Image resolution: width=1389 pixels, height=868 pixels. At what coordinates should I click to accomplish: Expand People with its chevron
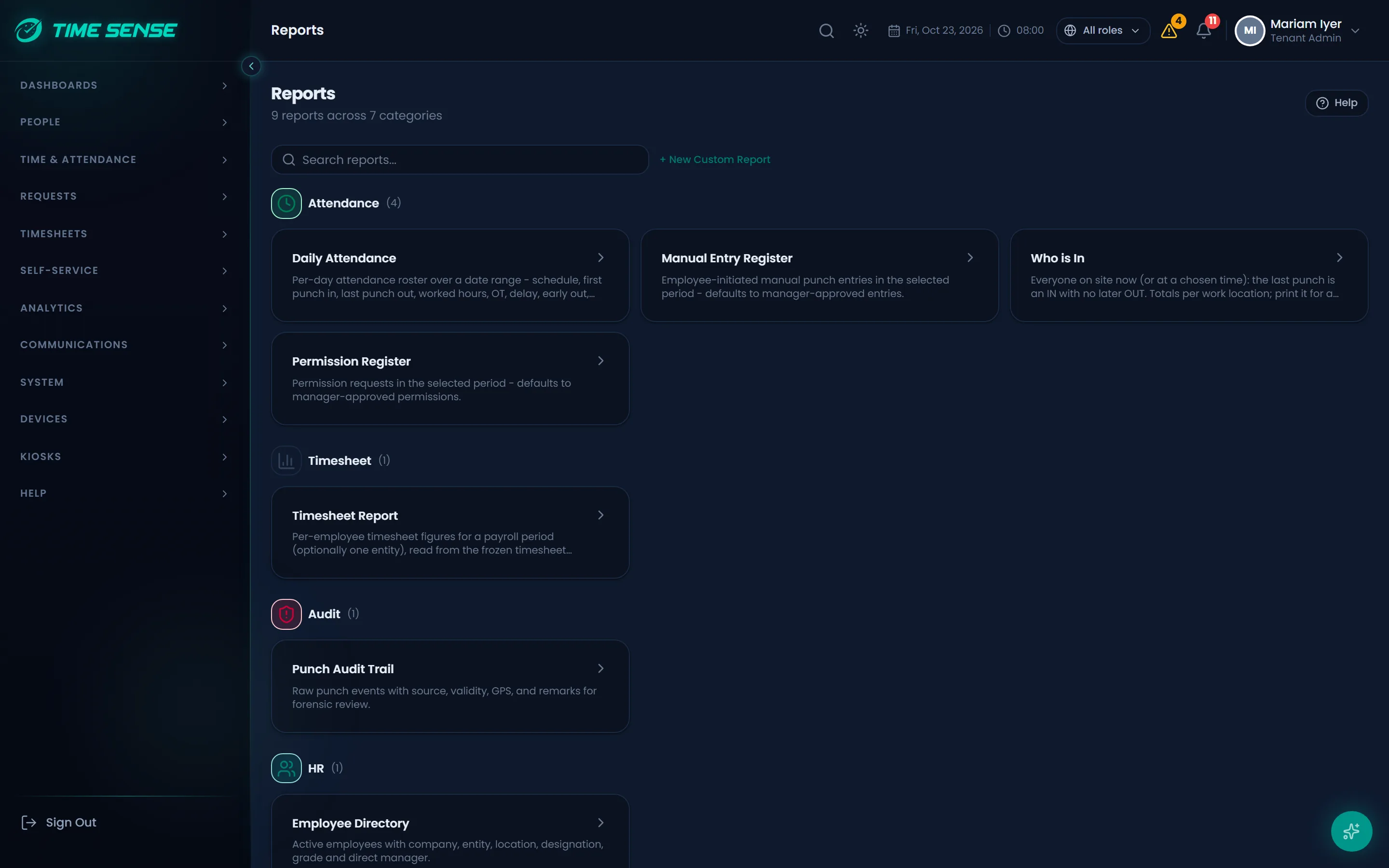(x=224, y=122)
